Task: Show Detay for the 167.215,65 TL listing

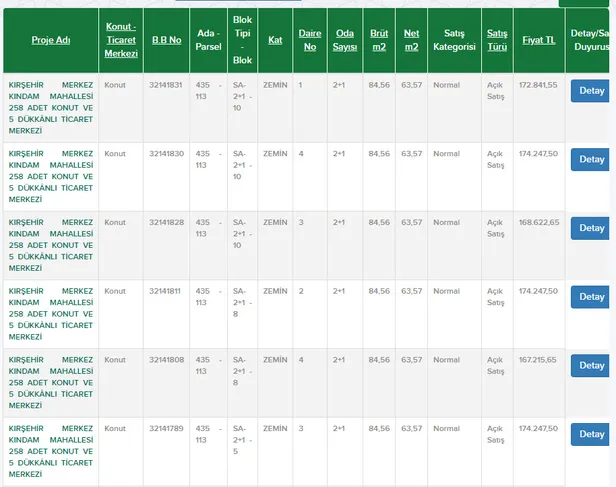Action: point(591,366)
